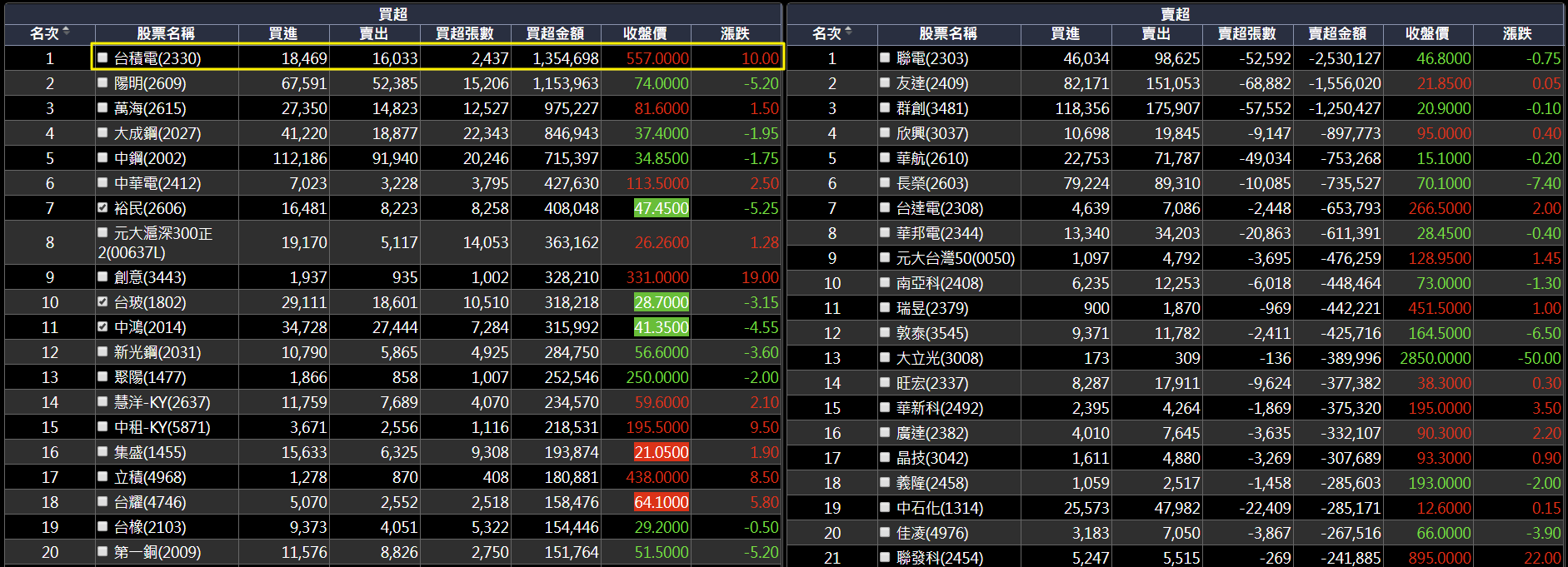Open stock 華航(2610)
Screen dimensions: 1568x567
coord(932,158)
